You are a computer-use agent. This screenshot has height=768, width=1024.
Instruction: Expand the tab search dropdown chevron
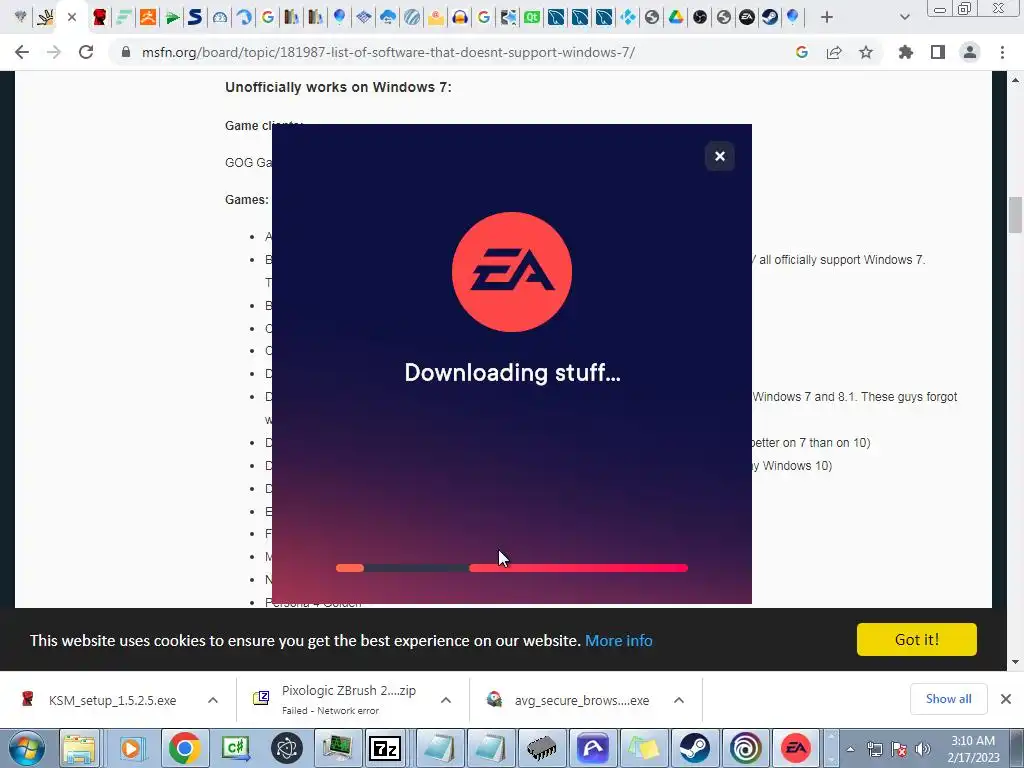904,18
